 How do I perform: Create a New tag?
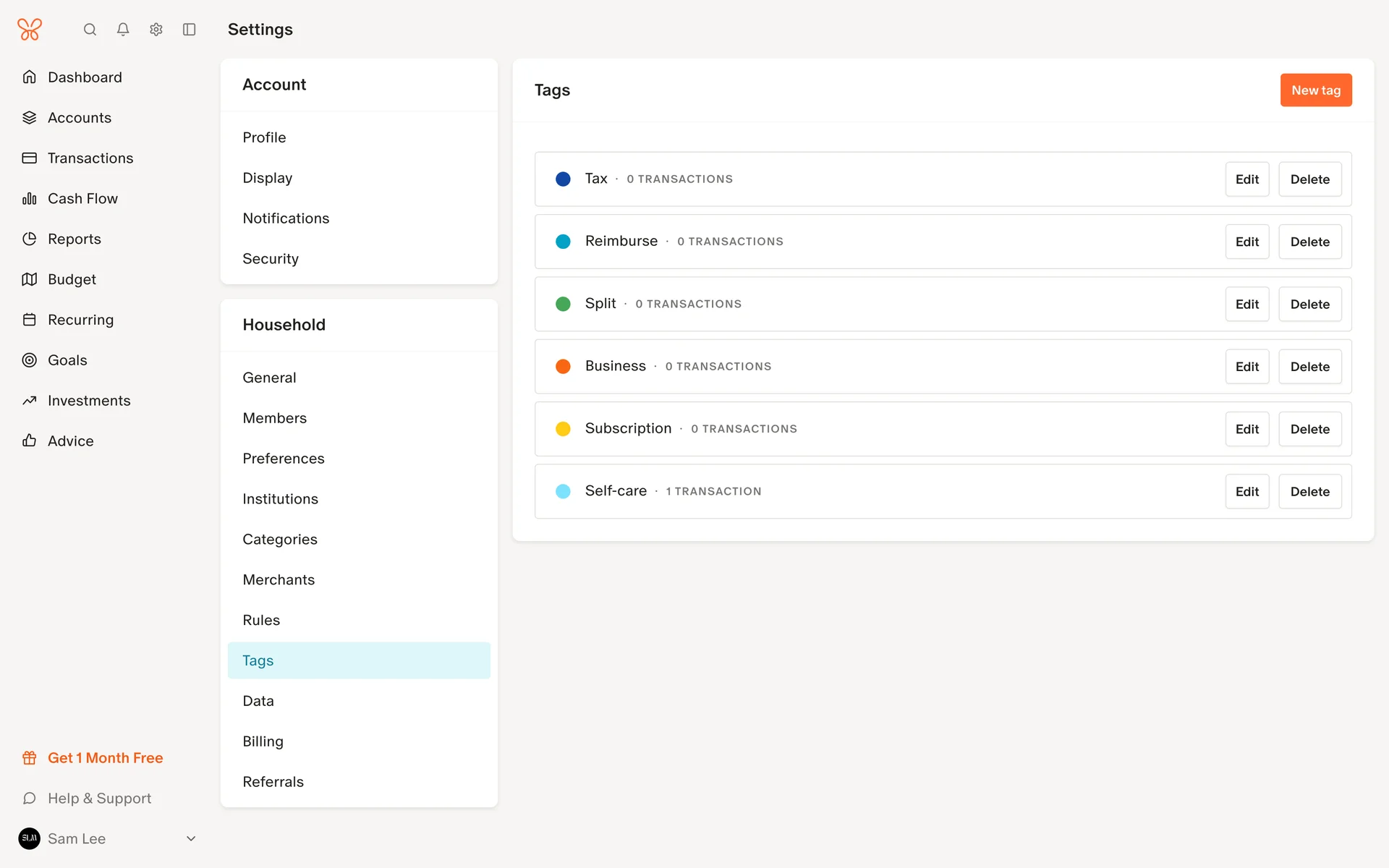1315,90
